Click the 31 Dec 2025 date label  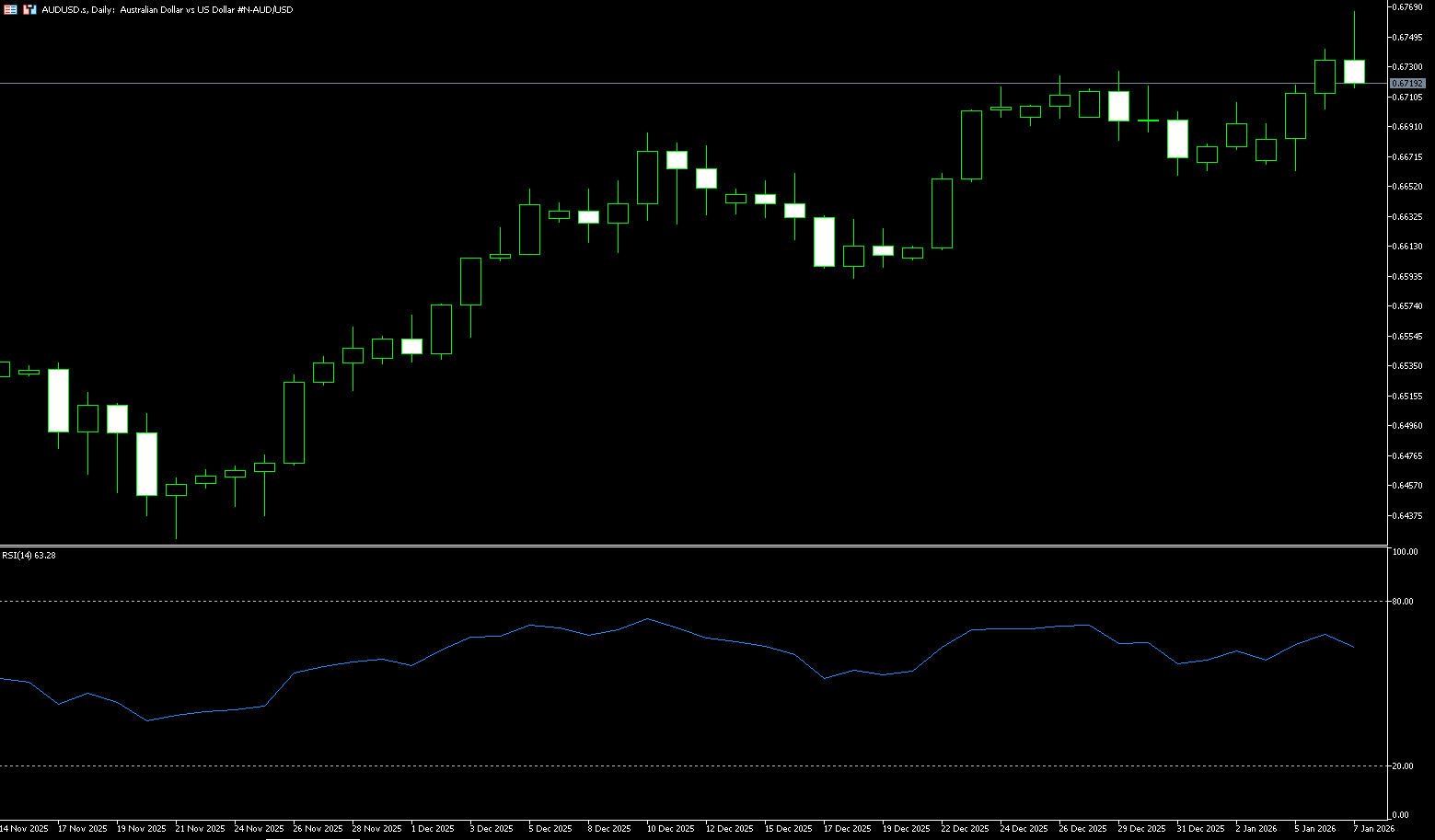tap(1201, 829)
